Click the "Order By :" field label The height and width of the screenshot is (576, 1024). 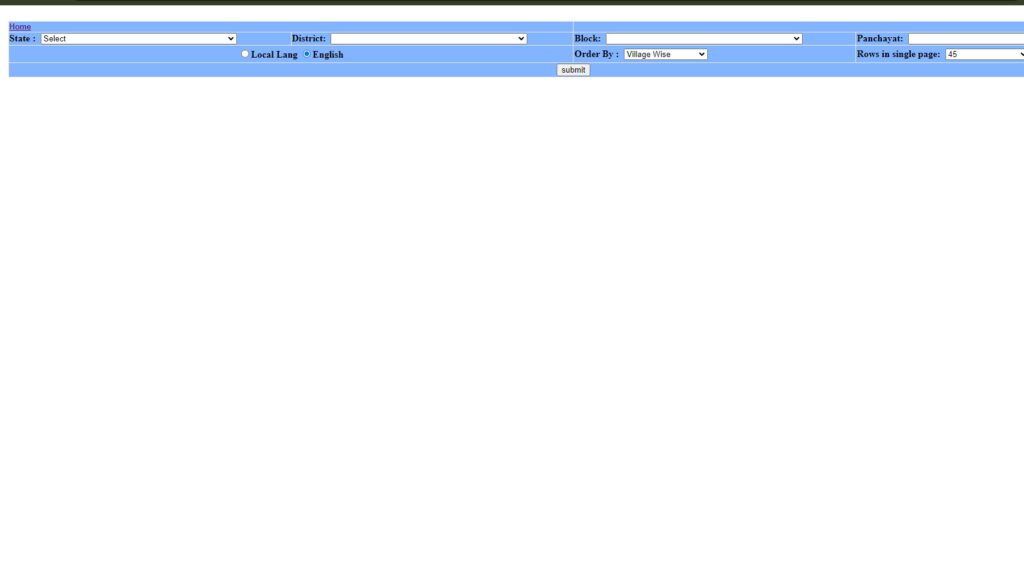[596, 54]
